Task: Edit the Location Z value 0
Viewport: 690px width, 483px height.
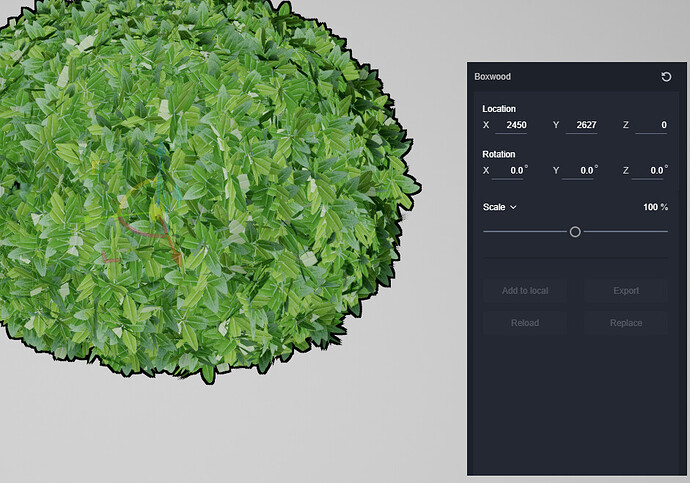Action: [651, 125]
